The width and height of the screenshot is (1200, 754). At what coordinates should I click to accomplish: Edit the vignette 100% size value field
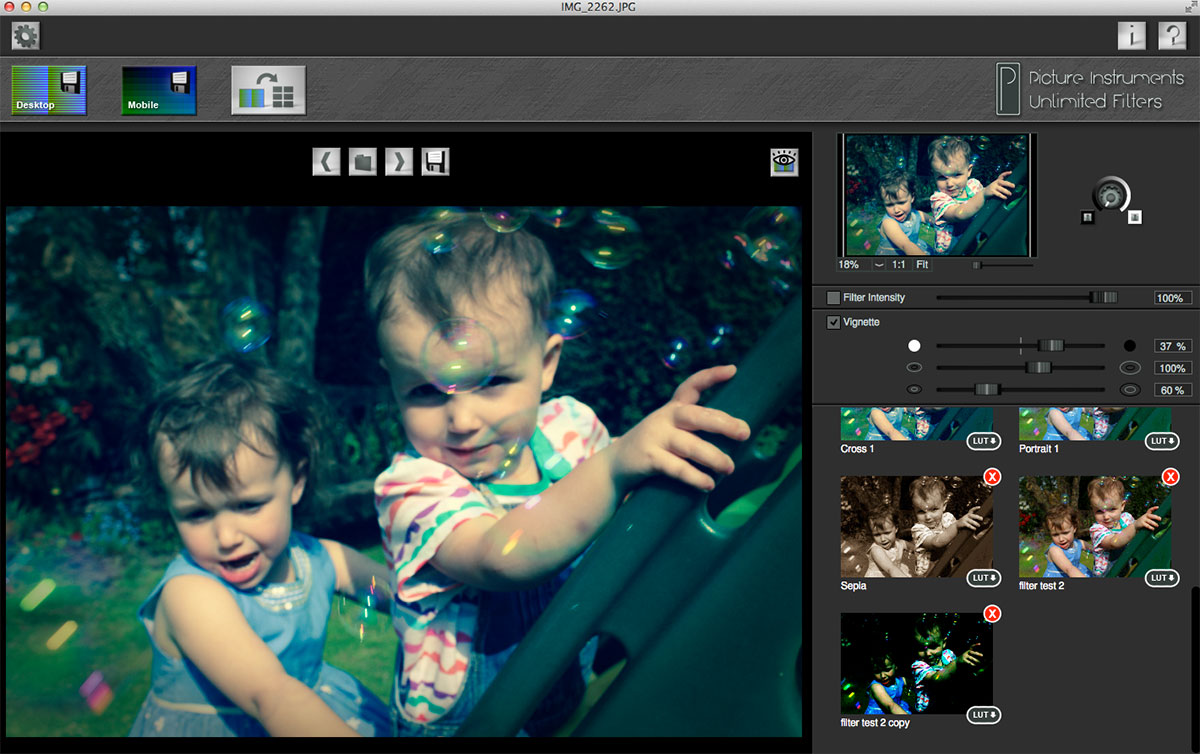click(1173, 368)
